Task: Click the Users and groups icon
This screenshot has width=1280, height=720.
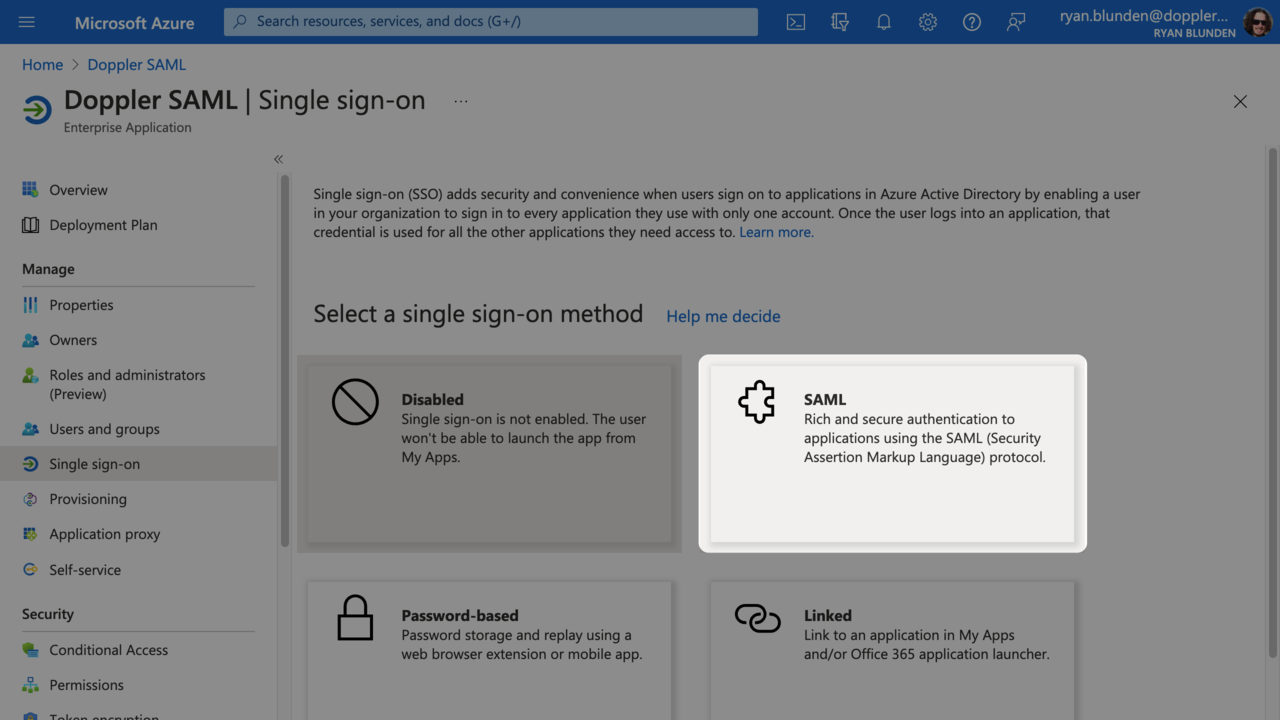Action: click(x=30, y=429)
